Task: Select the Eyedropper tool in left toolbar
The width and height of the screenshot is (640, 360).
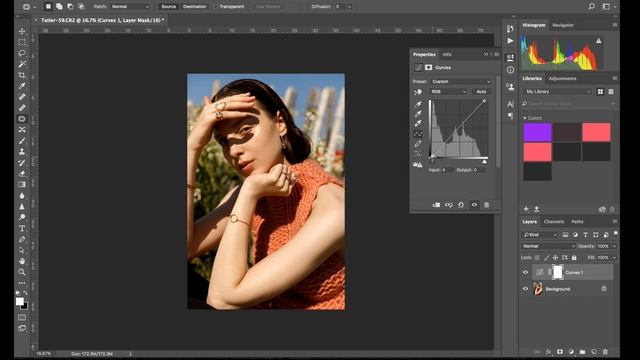Action: click(22, 86)
